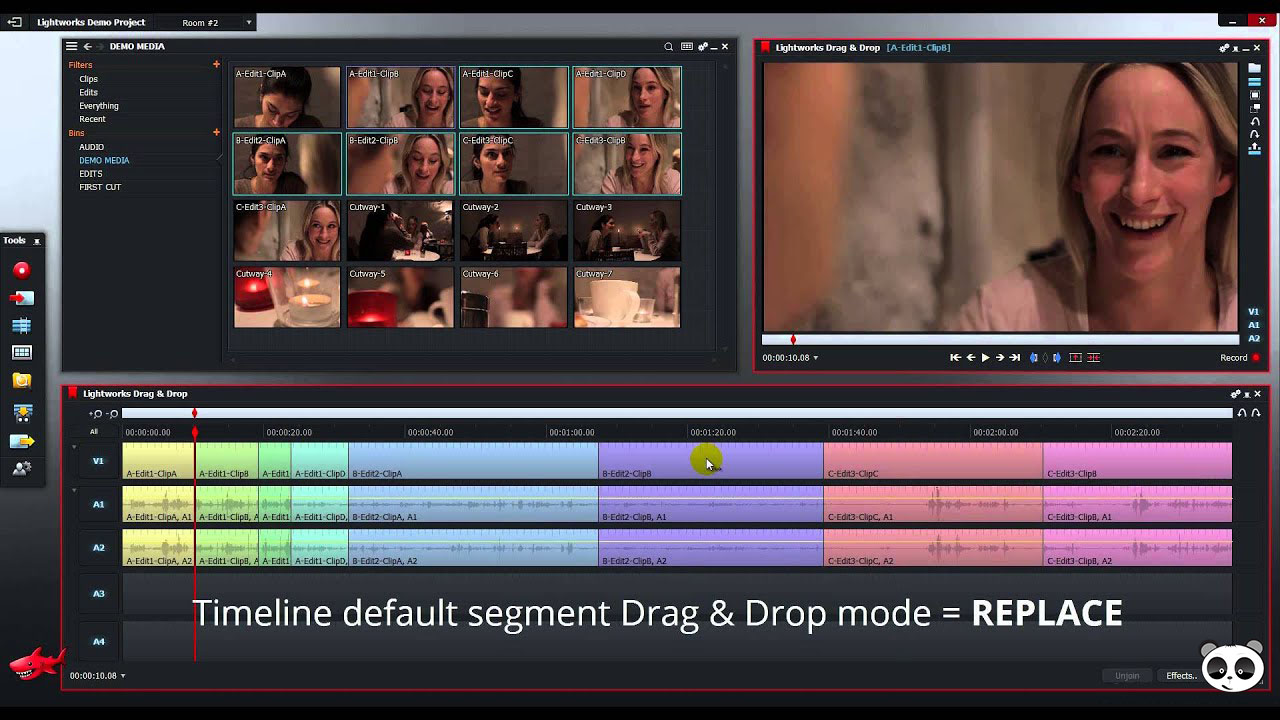Open the viewer timecode dropdown arrow
This screenshot has height=720, width=1280.
[x=816, y=358]
